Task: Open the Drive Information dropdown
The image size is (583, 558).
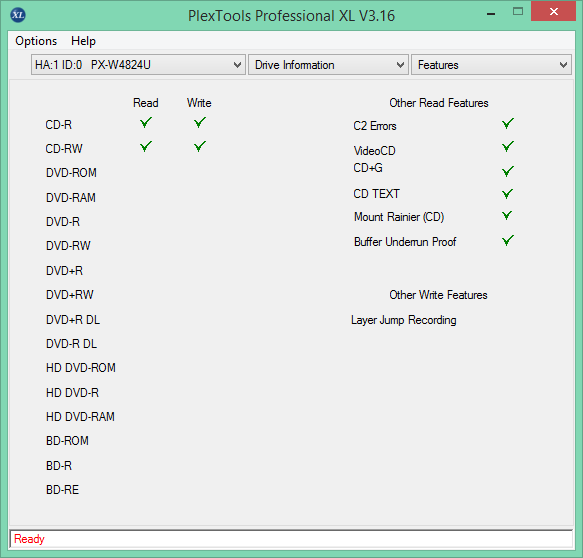Action: coord(328,65)
